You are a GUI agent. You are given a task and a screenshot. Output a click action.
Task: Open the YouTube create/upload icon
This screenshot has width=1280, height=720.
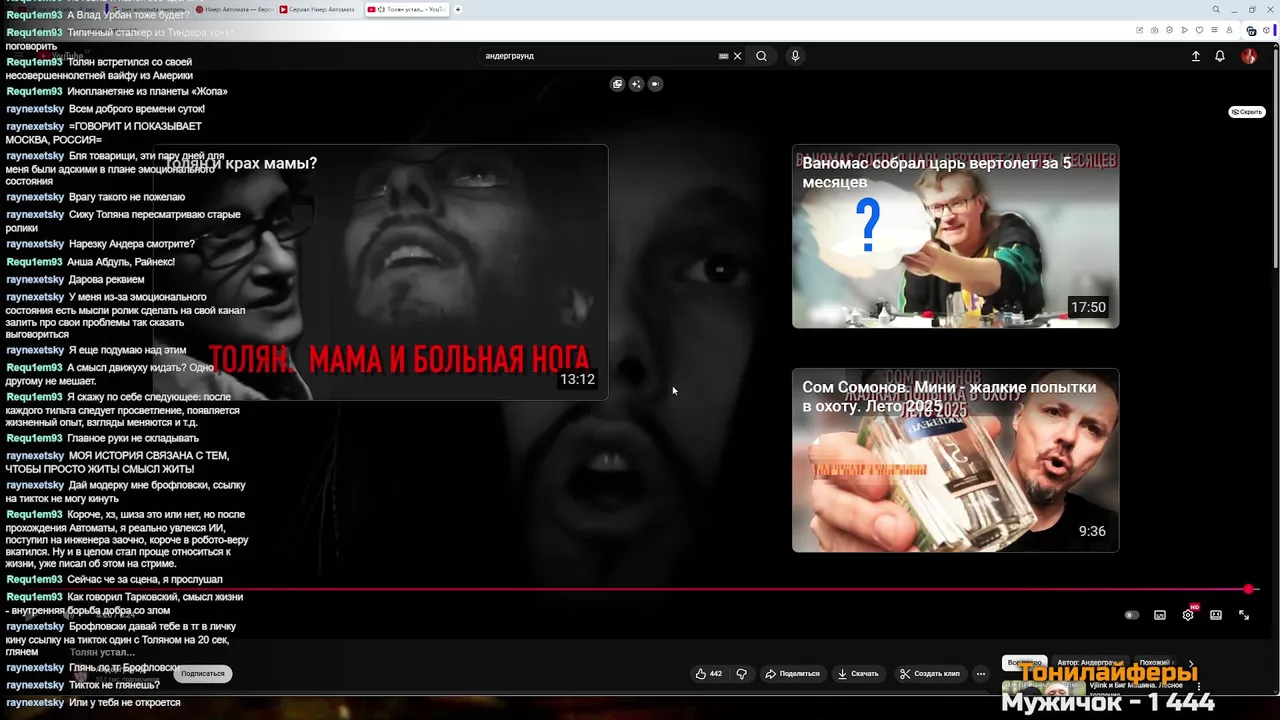click(x=1195, y=56)
